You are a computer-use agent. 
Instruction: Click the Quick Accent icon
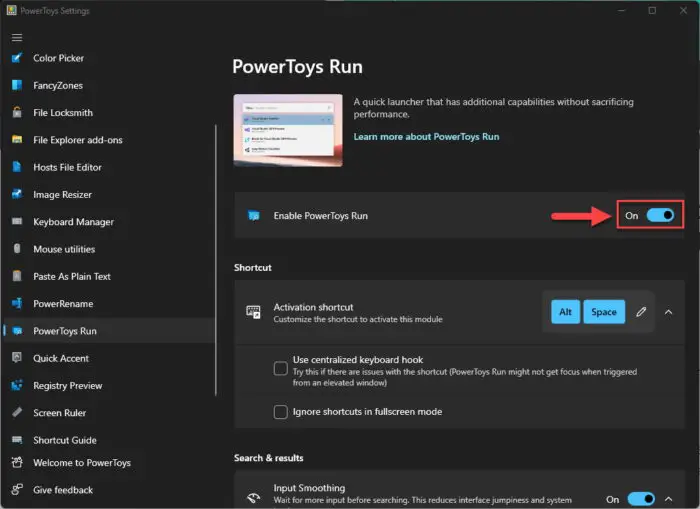(17, 358)
